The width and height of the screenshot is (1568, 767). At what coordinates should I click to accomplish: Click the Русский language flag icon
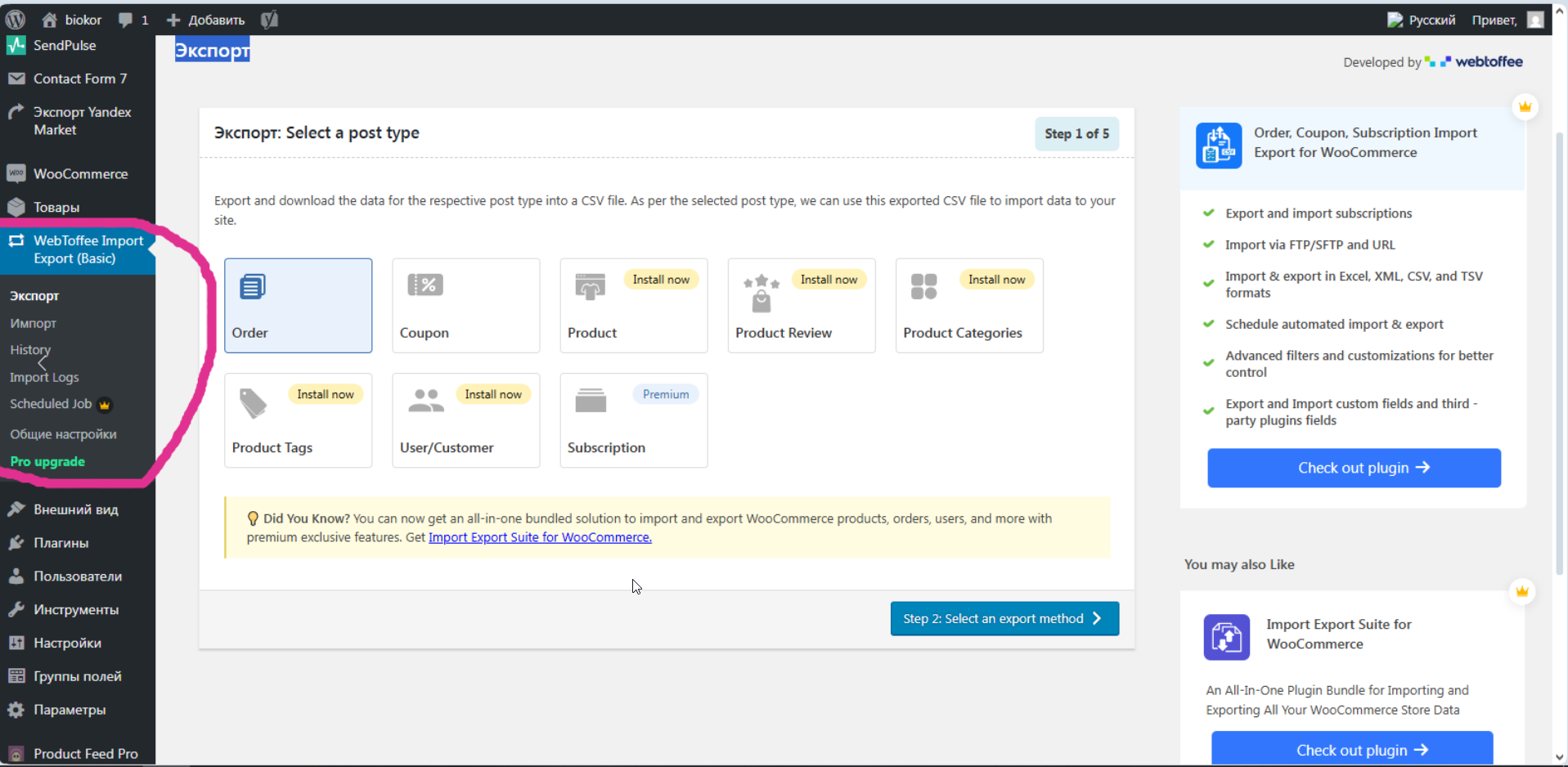(x=1395, y=20)
